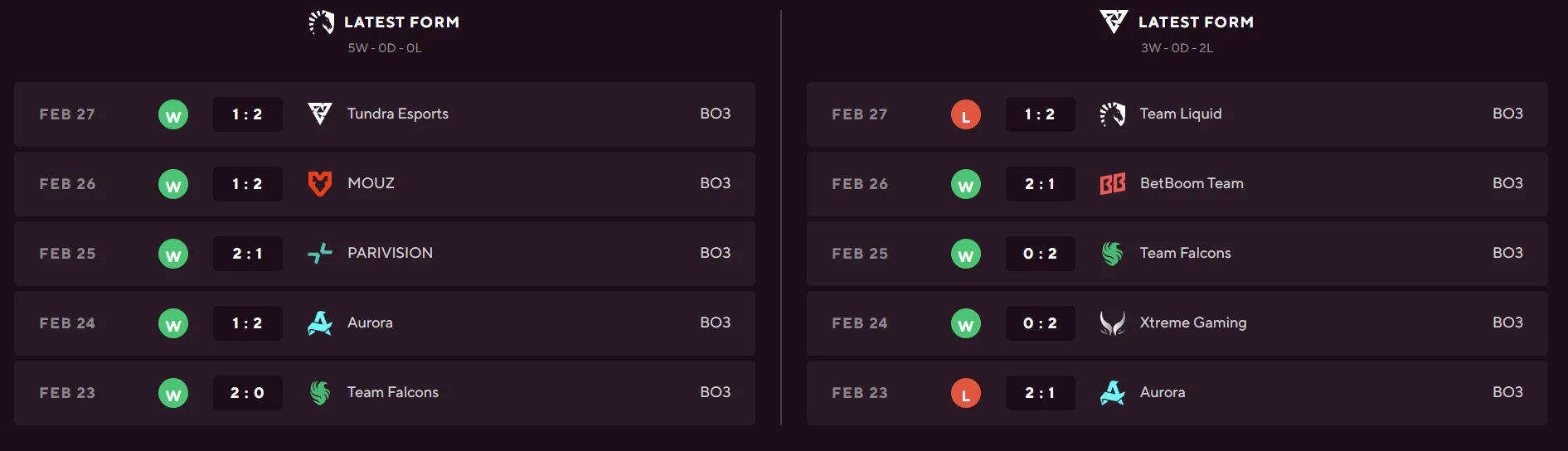The width and height of the screenshot is (1568, 451).
Task: Click the Aurora logo in the left column
Action: 320,322
